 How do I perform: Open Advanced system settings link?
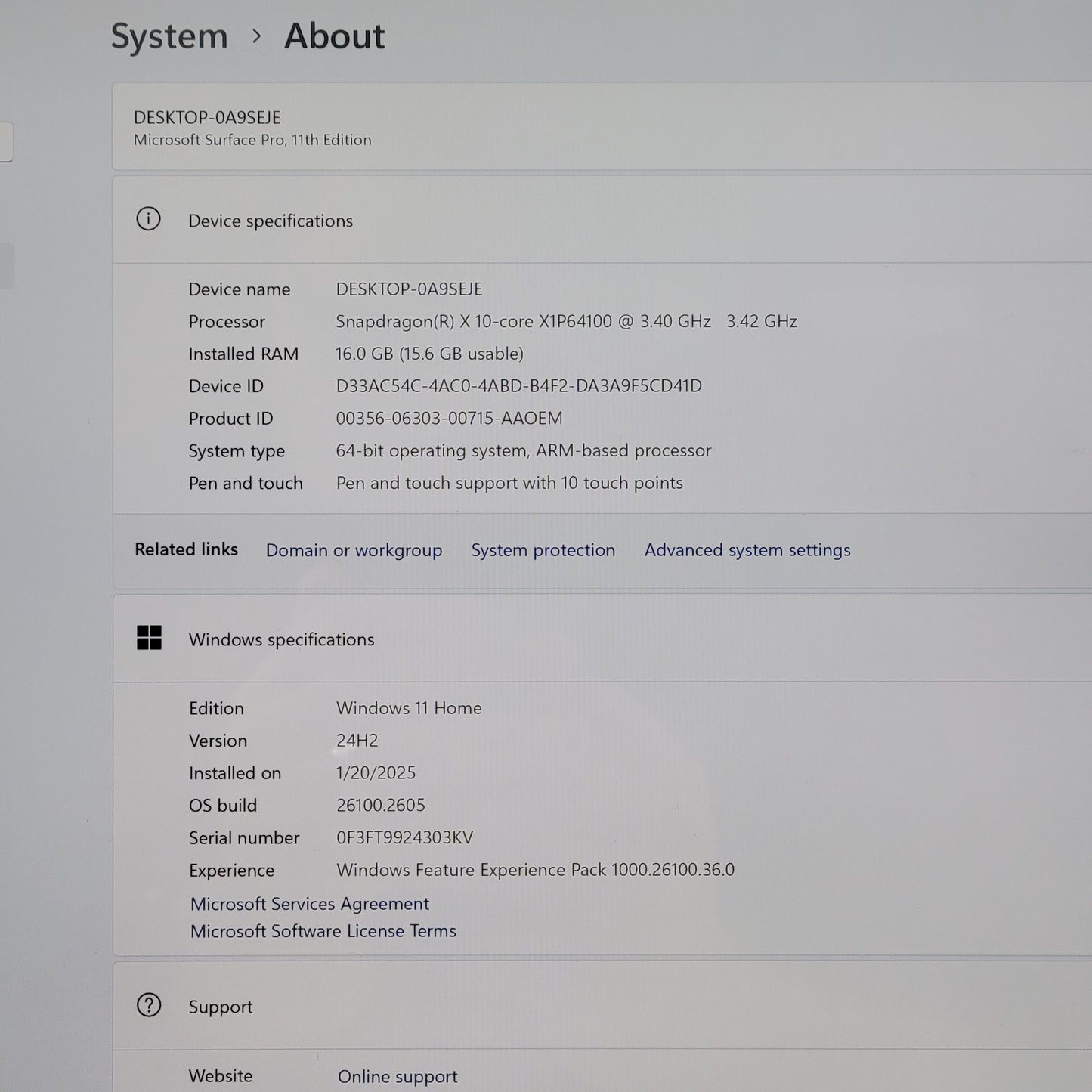[747, 550]
